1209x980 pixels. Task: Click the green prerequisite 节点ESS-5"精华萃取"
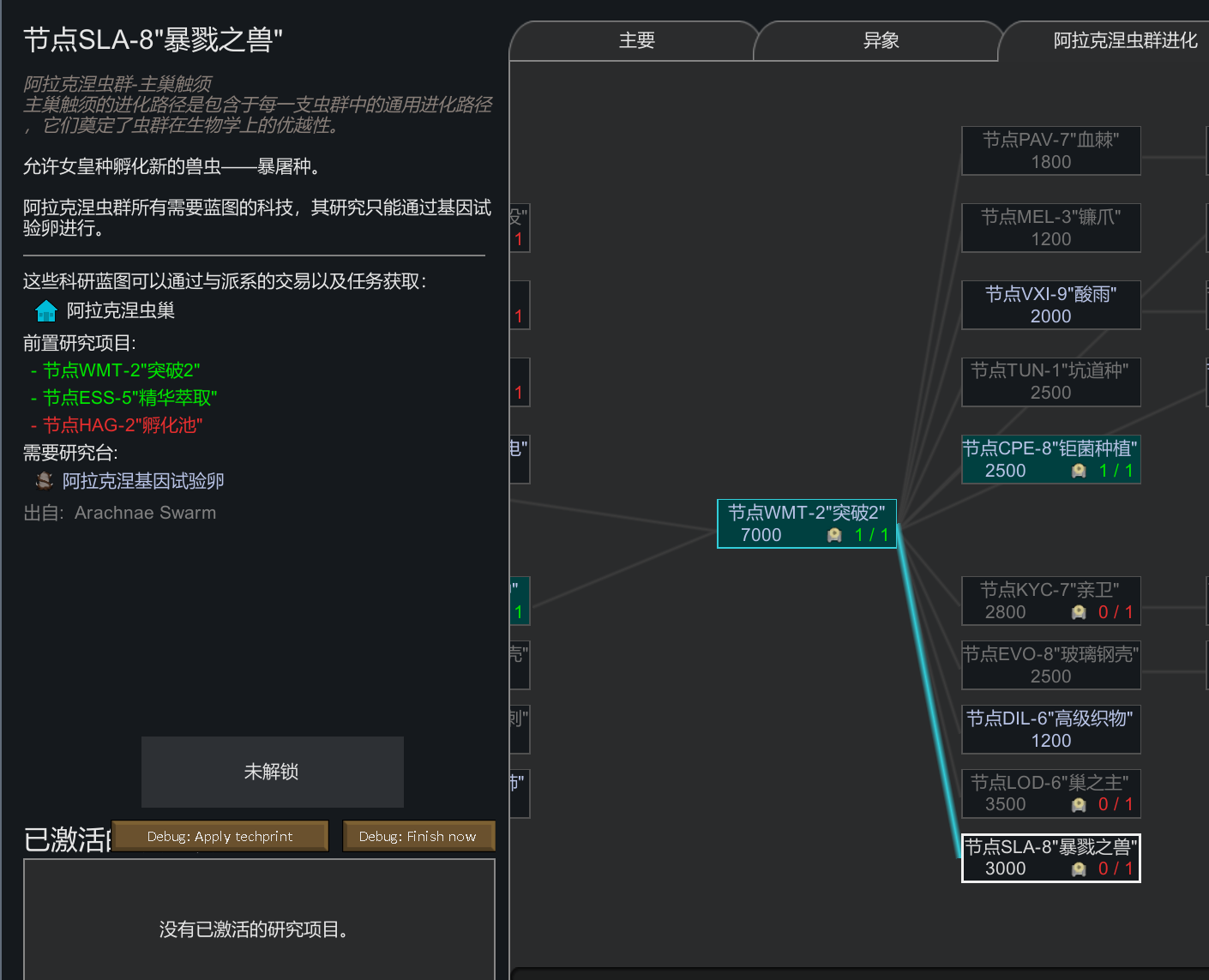point(129,398)
